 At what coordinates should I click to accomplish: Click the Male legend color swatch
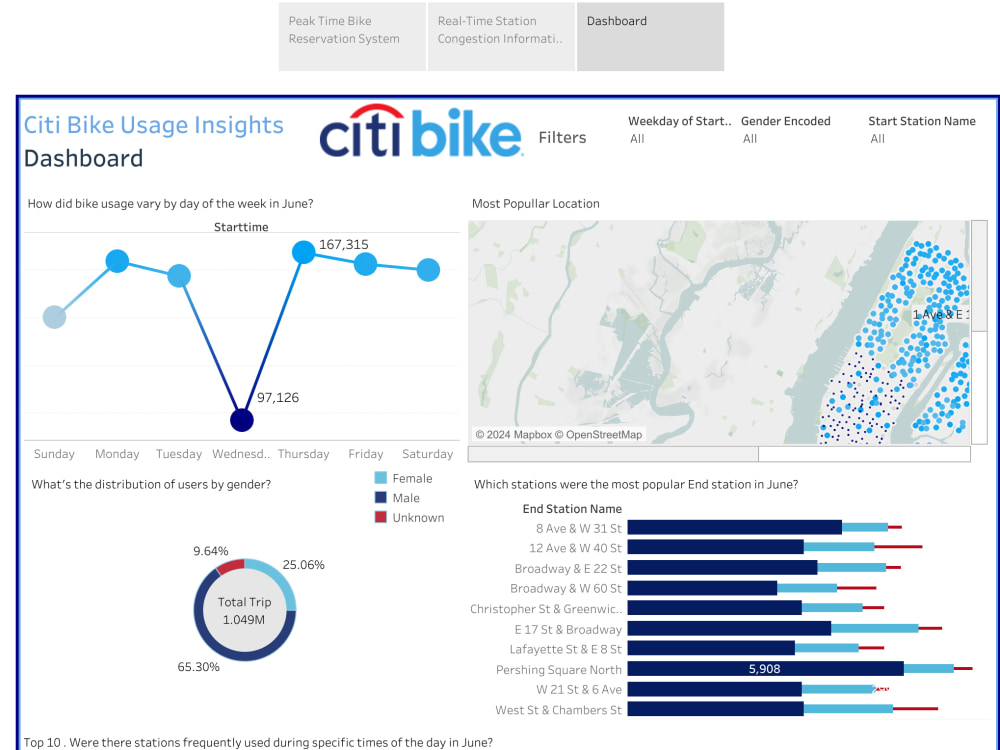[x=381, y=498]
